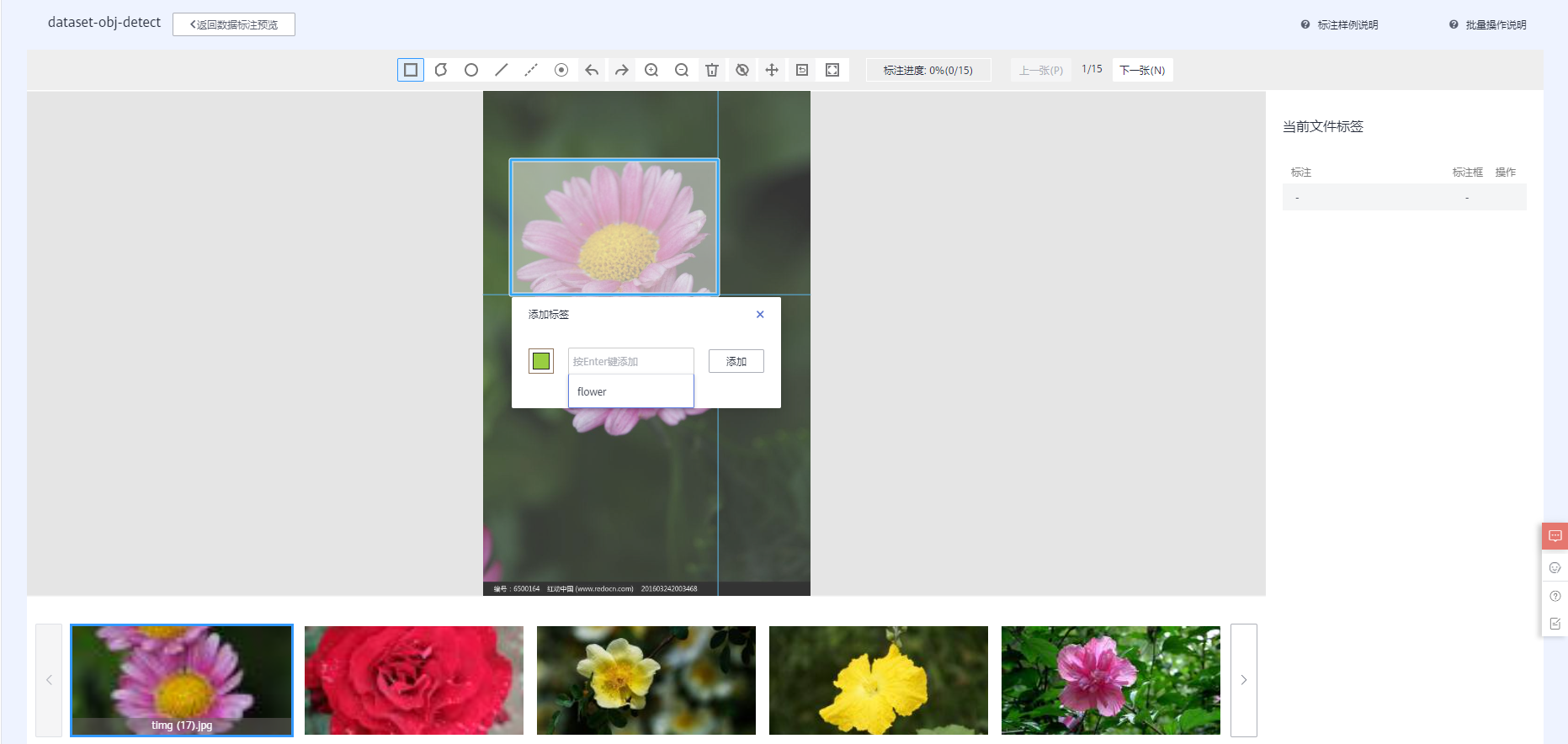
Task: Select the polygon annotation tool
Action: pyautogui.click(x=441, y=70)
